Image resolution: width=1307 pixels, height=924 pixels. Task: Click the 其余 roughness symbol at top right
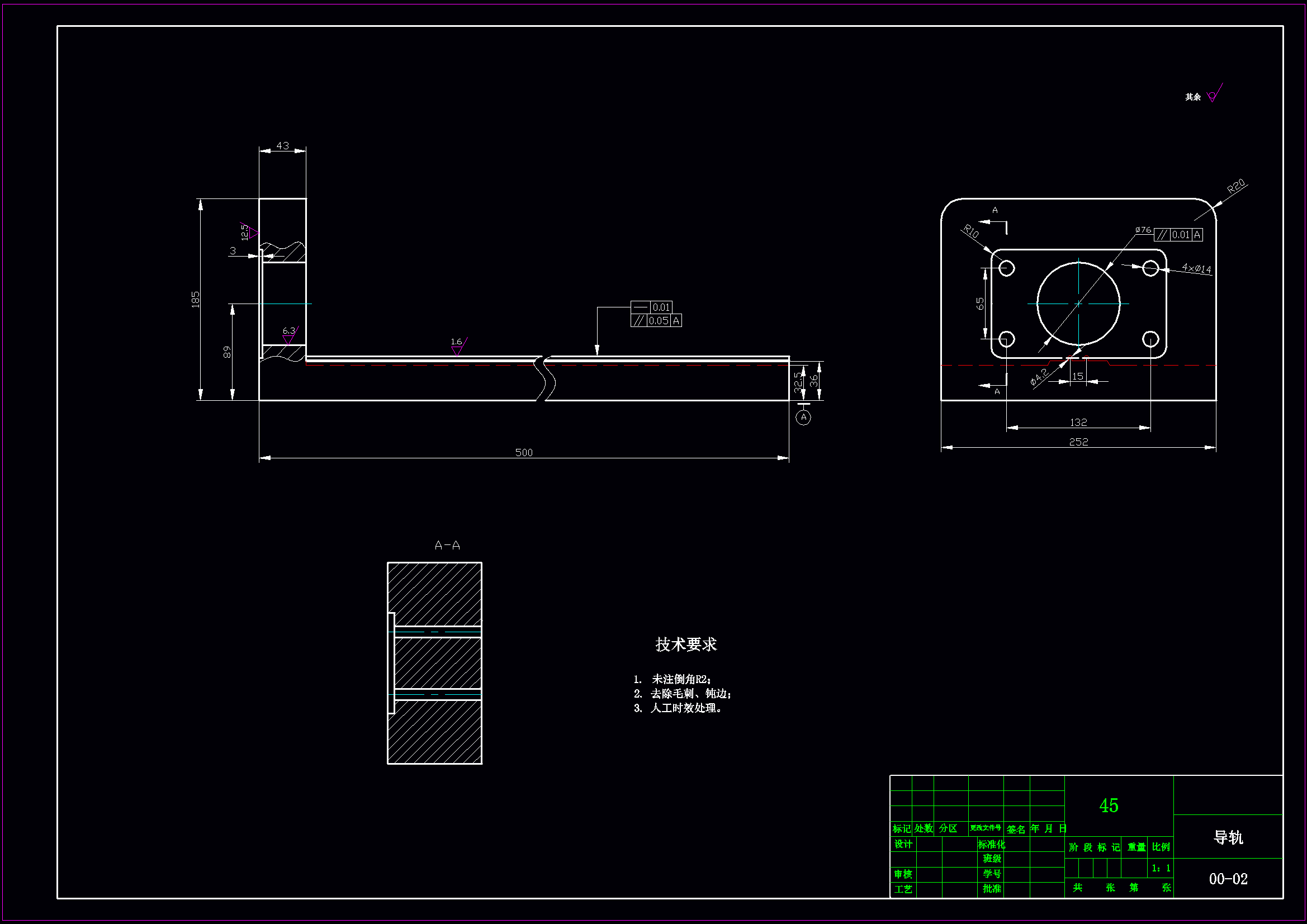coord(1213,96)
